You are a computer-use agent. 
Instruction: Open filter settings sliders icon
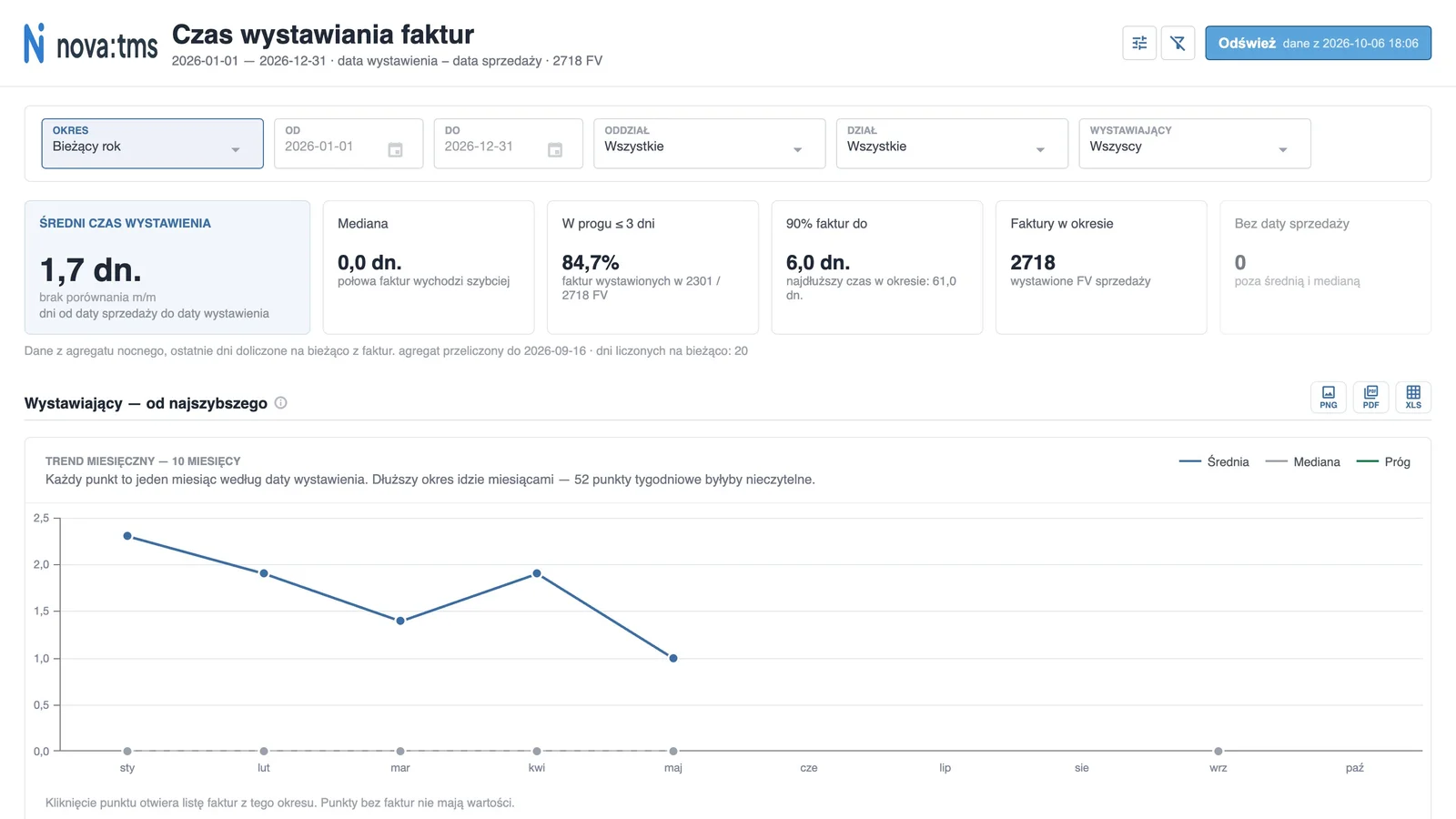1139,43
